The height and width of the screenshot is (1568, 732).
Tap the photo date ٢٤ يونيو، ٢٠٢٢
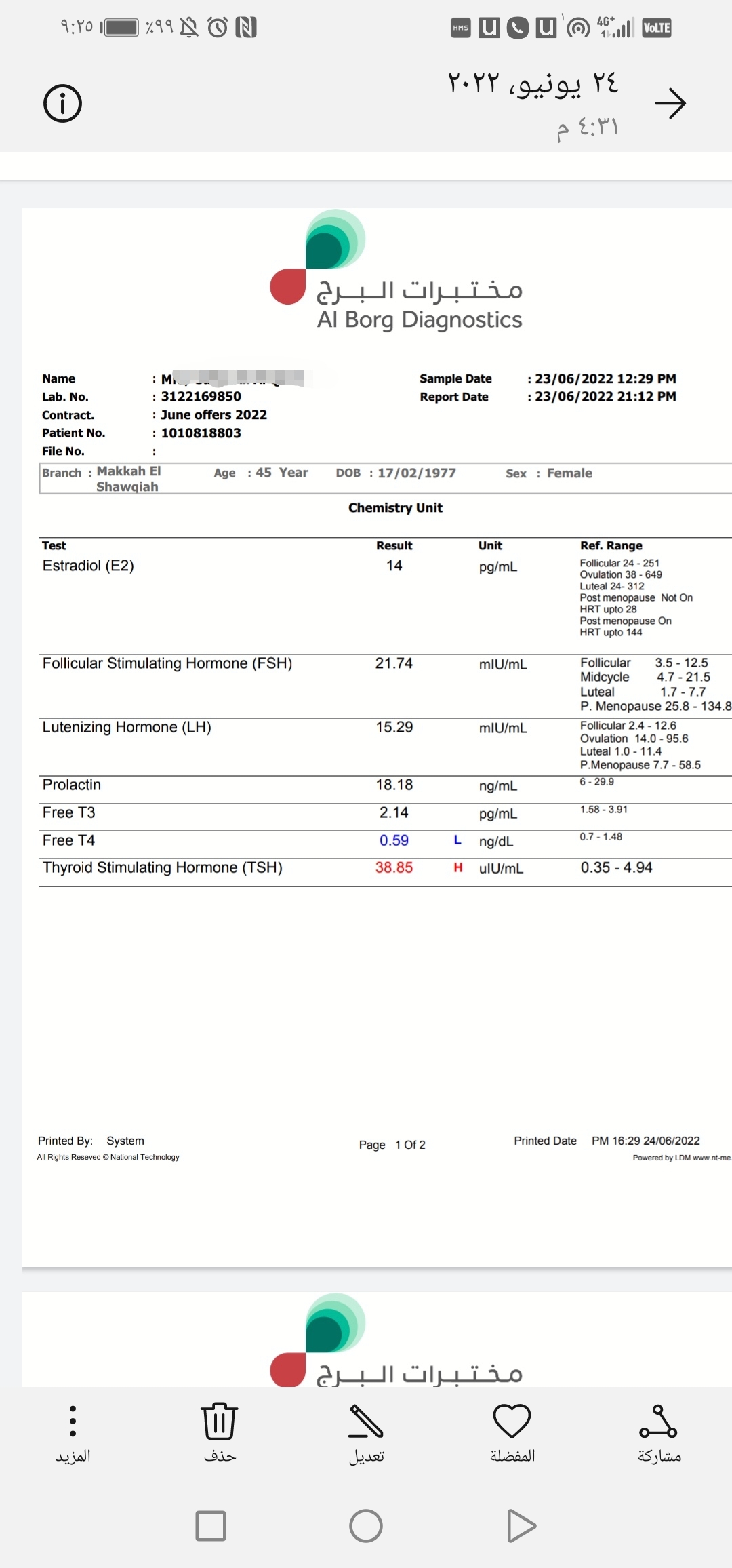point(533,83)
